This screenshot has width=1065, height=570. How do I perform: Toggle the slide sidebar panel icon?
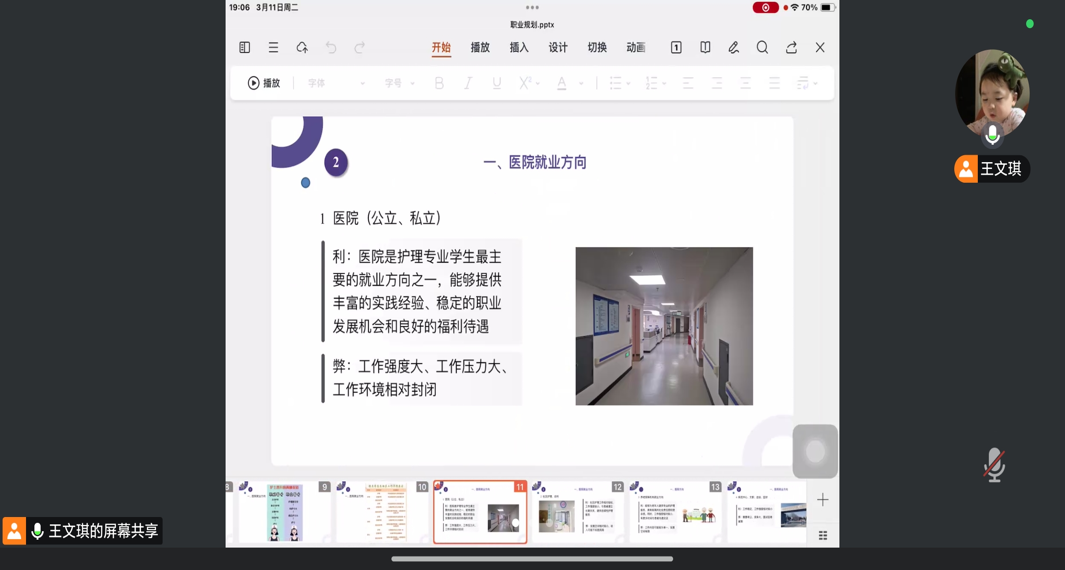tap(245, 48)
